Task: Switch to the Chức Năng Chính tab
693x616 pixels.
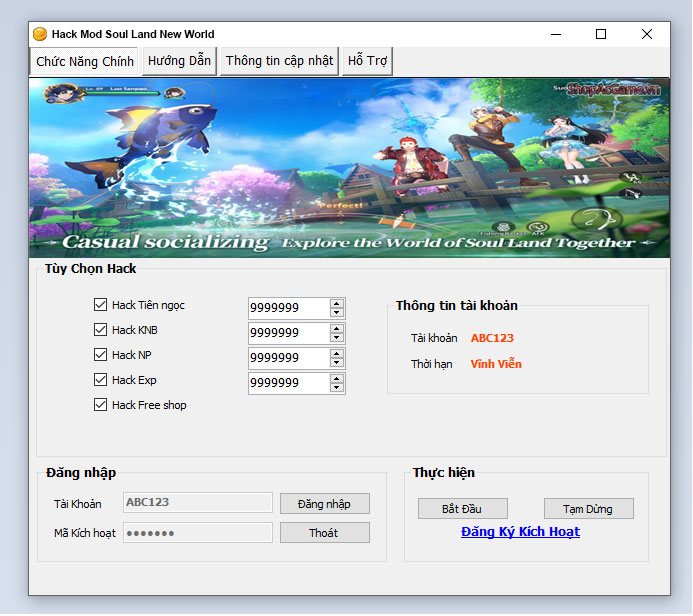Action: click(x=85, y=61)
